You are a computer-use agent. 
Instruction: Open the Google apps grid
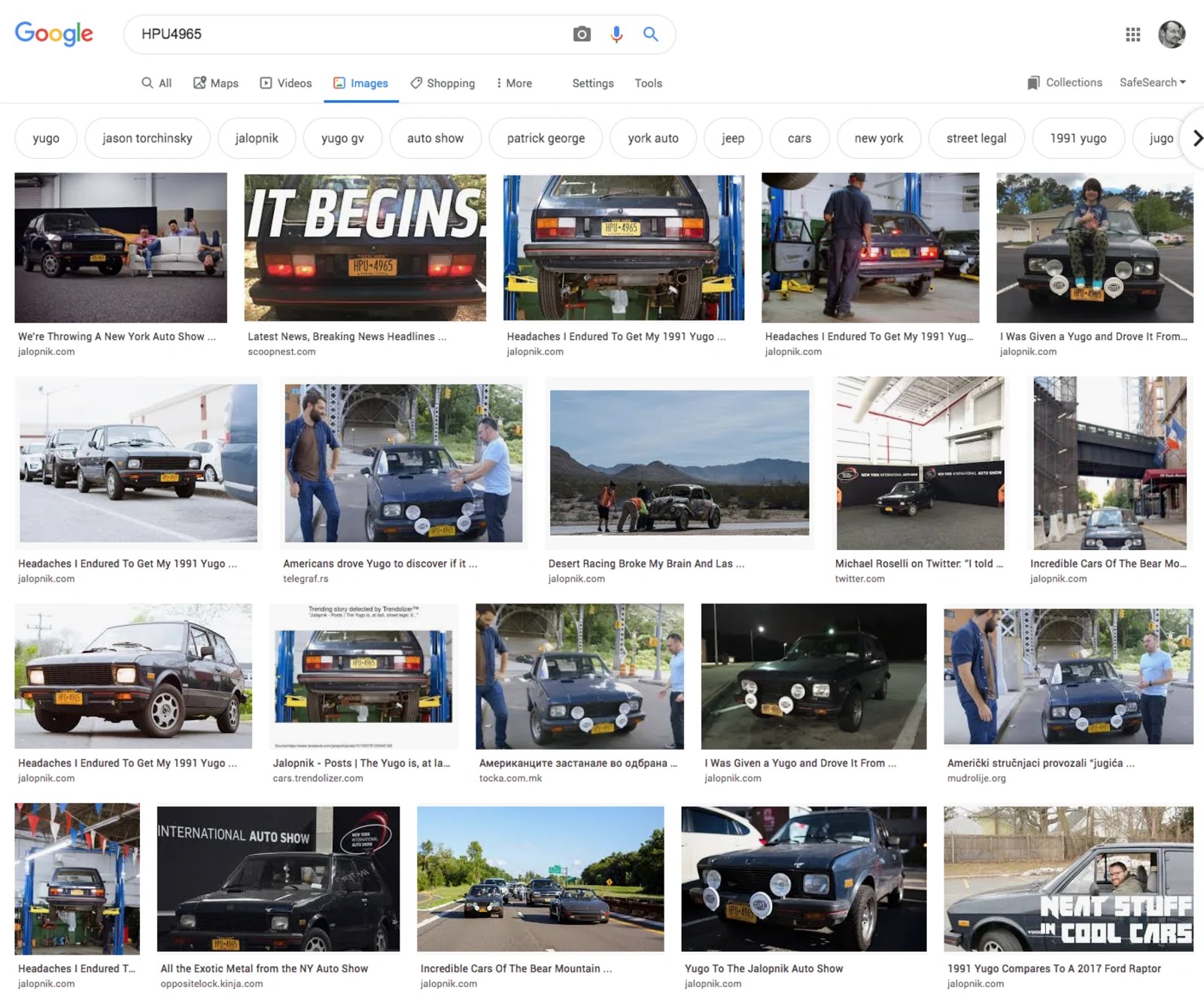click(1133, 34)
